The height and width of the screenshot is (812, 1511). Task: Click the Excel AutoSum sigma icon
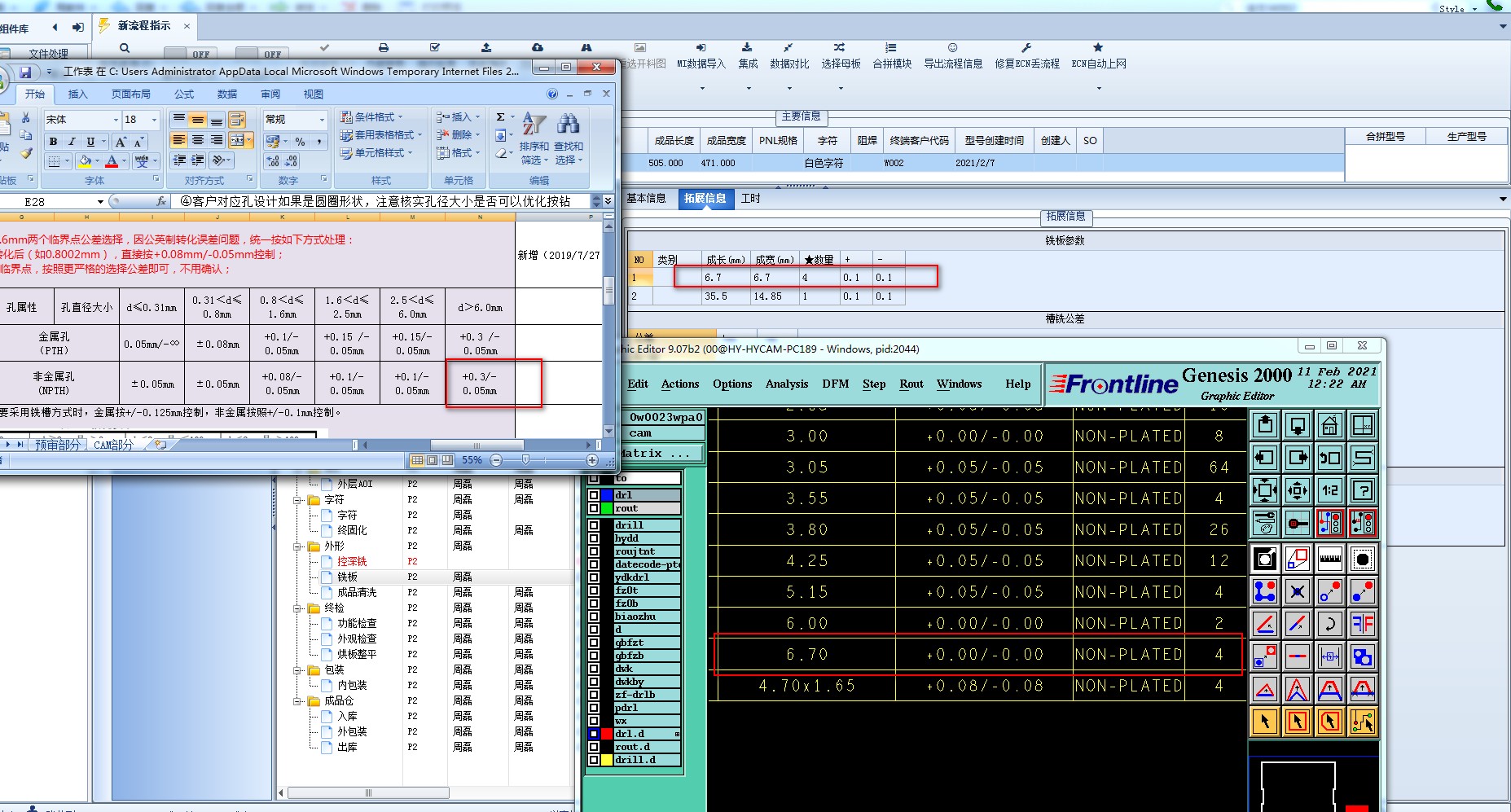tap(500, 117)
